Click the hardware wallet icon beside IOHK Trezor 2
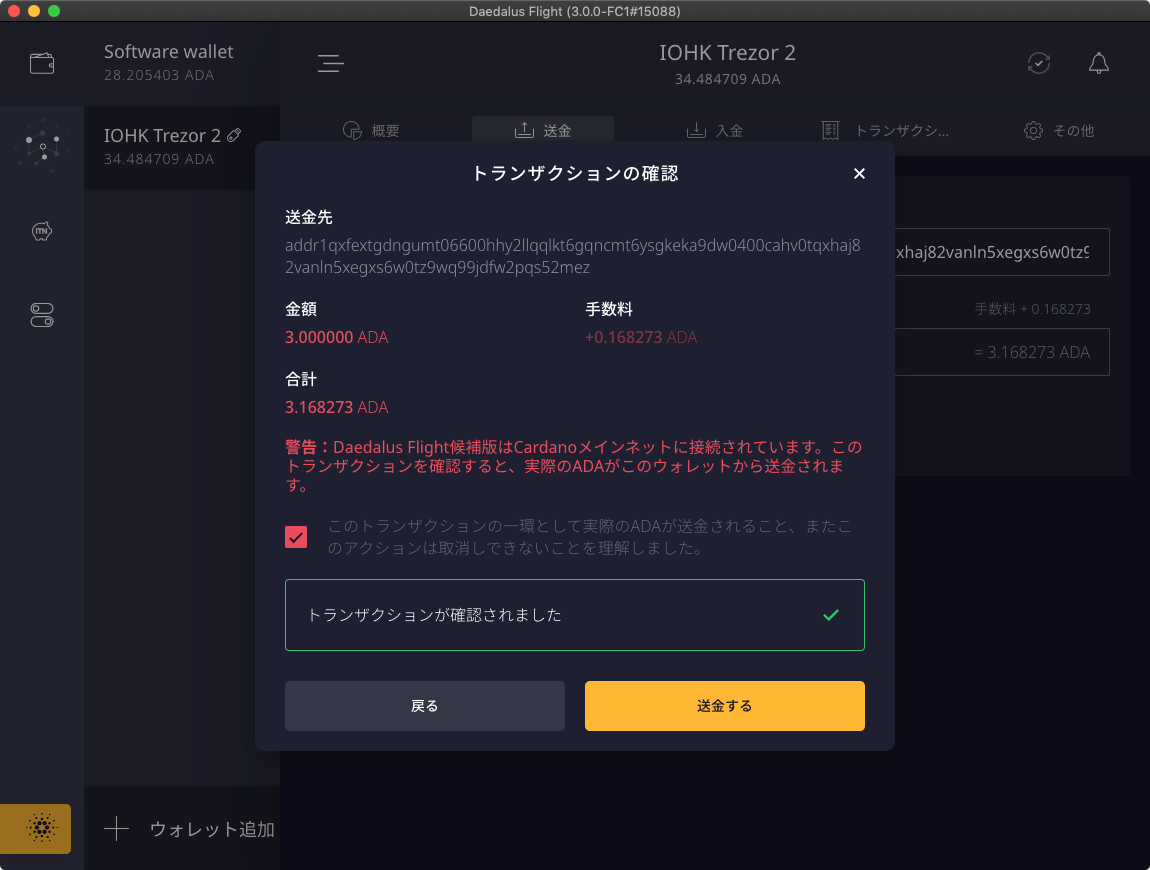1150x870 pixels. [234, 135]
